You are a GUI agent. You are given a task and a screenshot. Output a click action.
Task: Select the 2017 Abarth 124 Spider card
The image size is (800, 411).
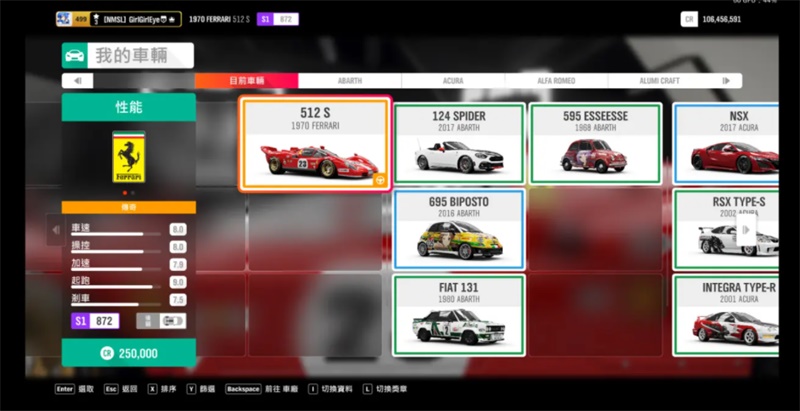tap(459, 143)
